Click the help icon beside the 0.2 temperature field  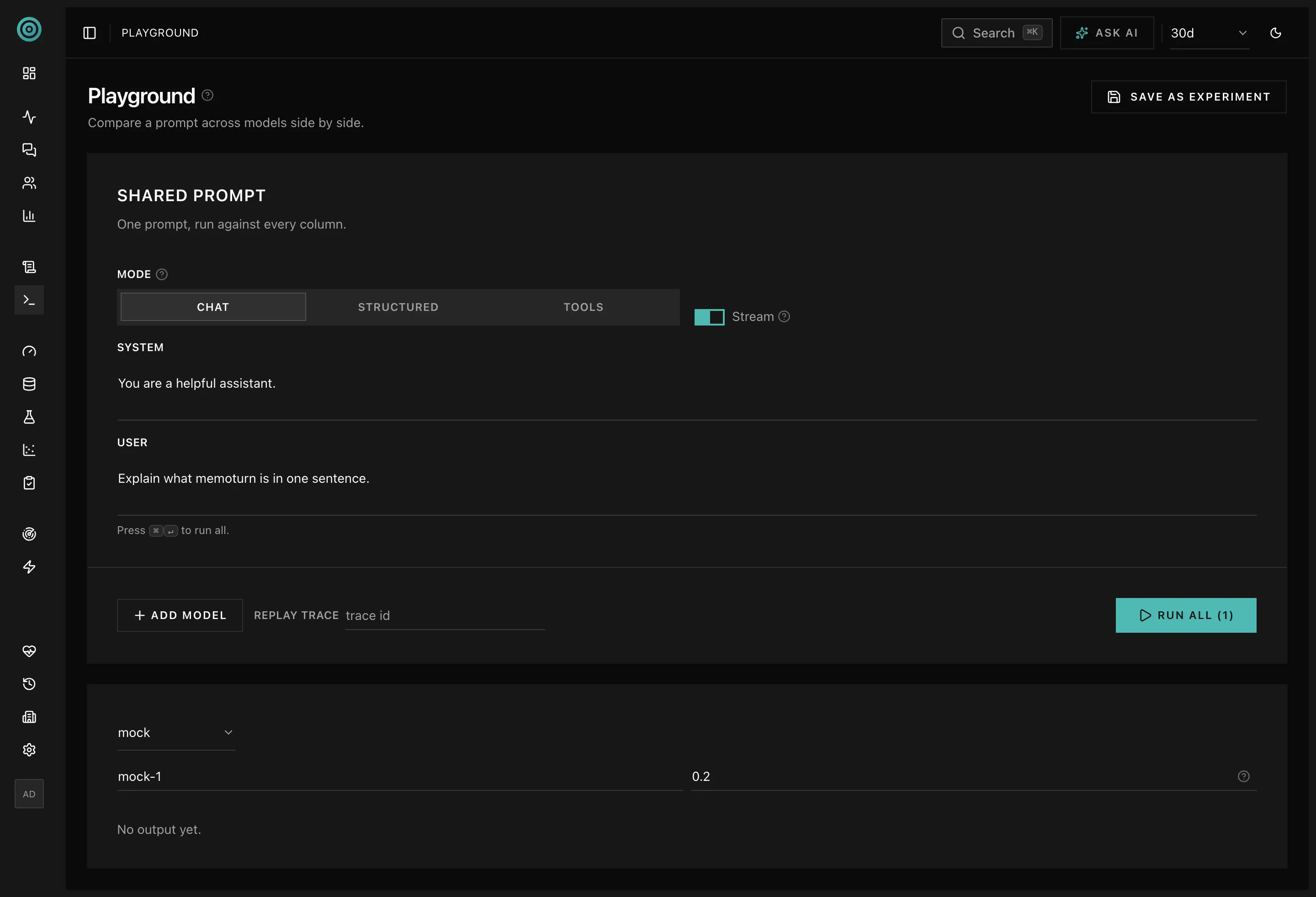pyautogui.click(x=1243, y=776)
